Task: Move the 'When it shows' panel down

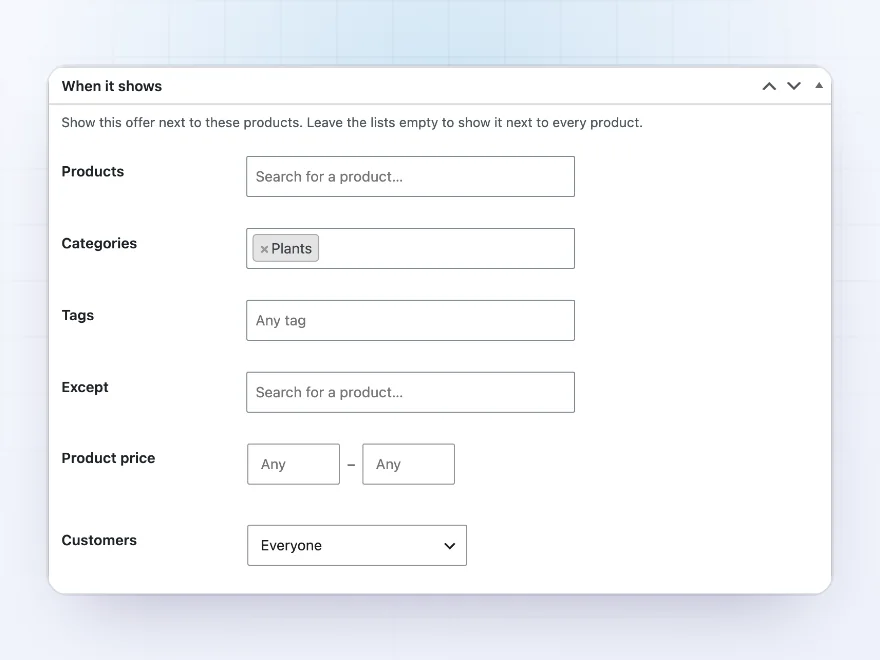Action: (x=794, y=86)
